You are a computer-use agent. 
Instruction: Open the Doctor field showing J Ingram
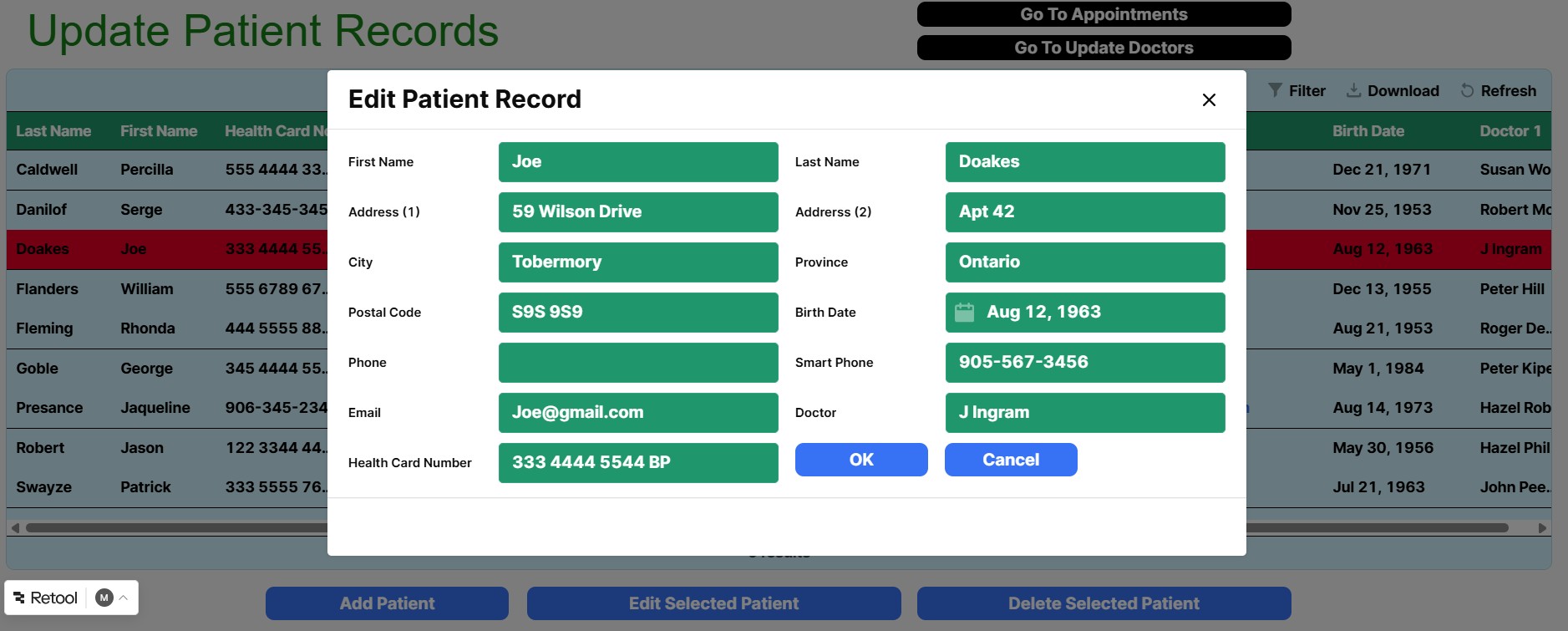[1084, 413]
